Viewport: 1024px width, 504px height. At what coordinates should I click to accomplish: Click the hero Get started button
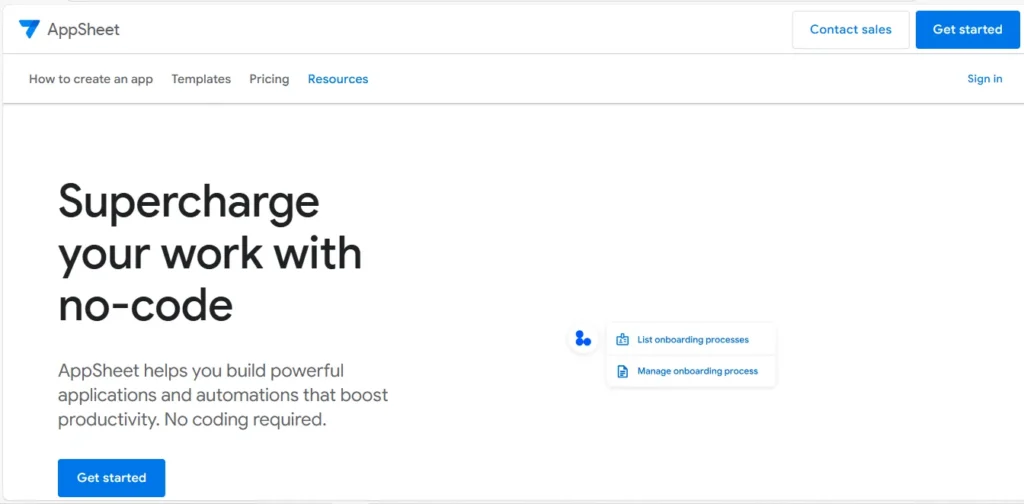pos(112,478)
